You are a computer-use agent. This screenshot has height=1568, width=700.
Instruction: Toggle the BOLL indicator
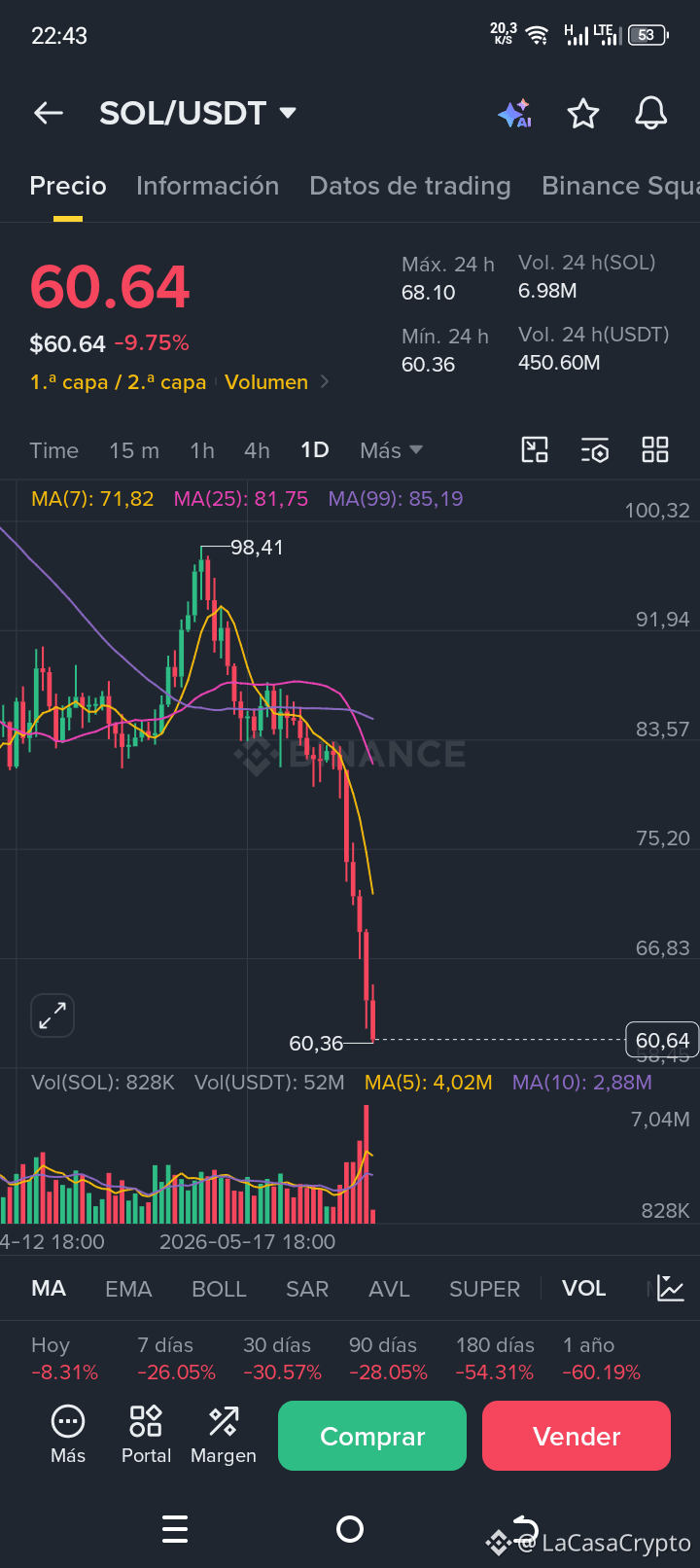click(x=219, y=1289)
